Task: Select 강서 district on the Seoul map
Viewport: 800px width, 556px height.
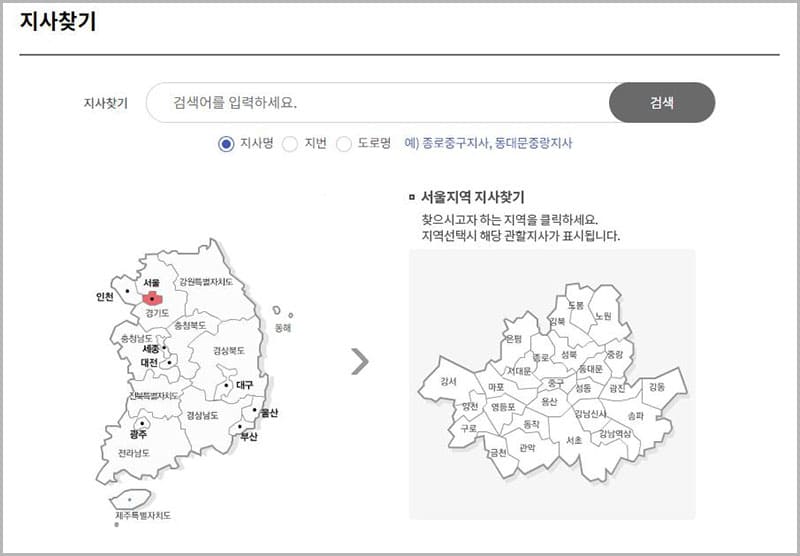Action: click(449, 382)
